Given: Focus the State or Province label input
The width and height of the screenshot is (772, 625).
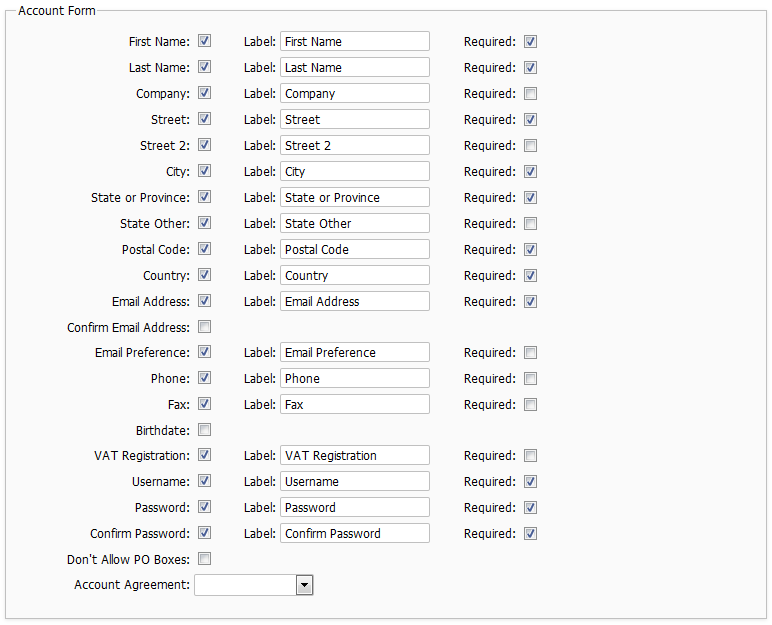Looking at the screenshot, I should click(354, 198).
